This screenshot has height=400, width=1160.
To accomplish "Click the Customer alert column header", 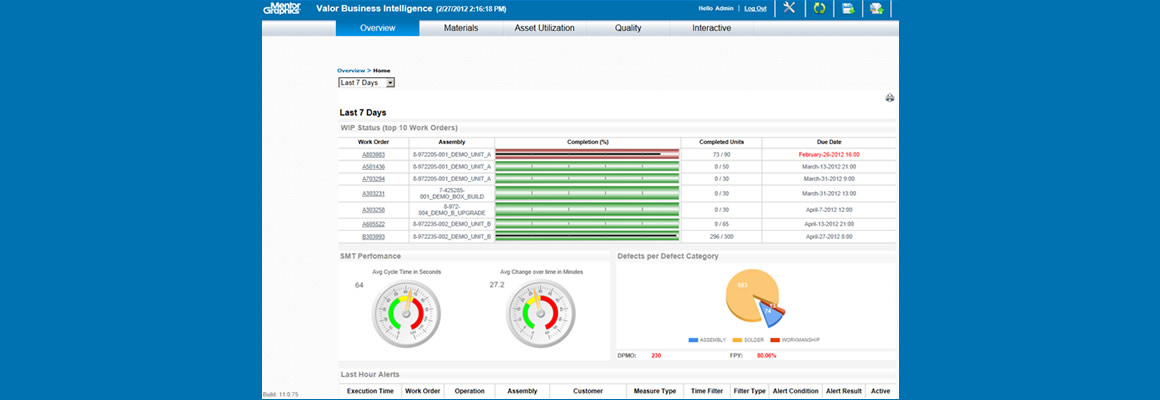I will [x=588, y=391].
